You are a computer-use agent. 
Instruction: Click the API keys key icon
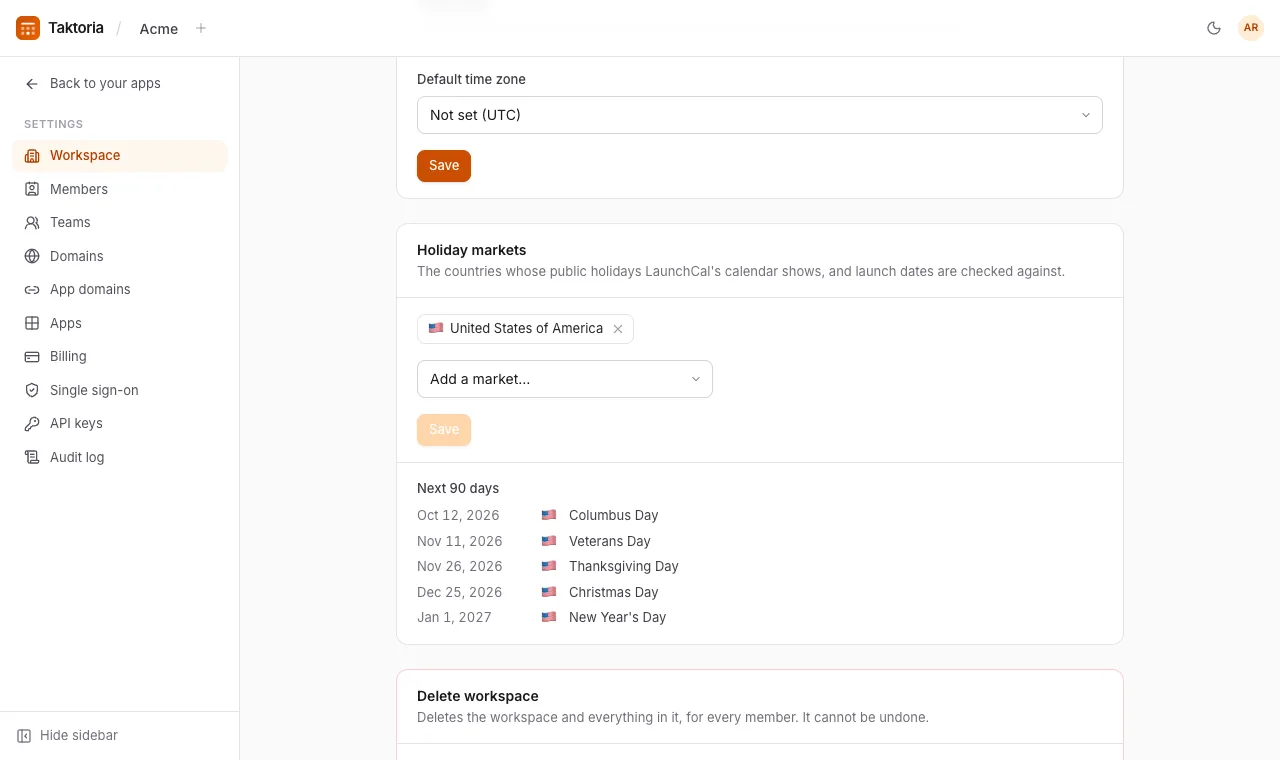point(32,424)
